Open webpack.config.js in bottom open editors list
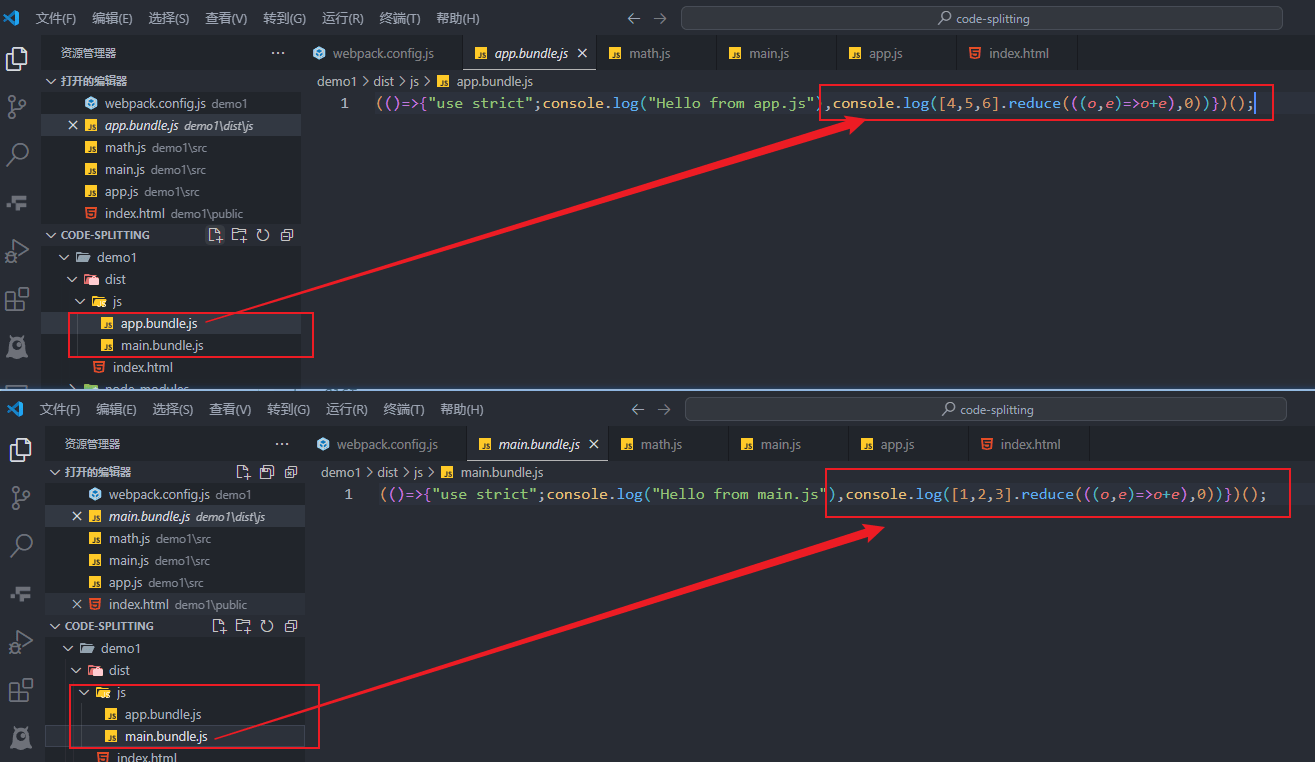1315x762 pixels. point(159,494)
